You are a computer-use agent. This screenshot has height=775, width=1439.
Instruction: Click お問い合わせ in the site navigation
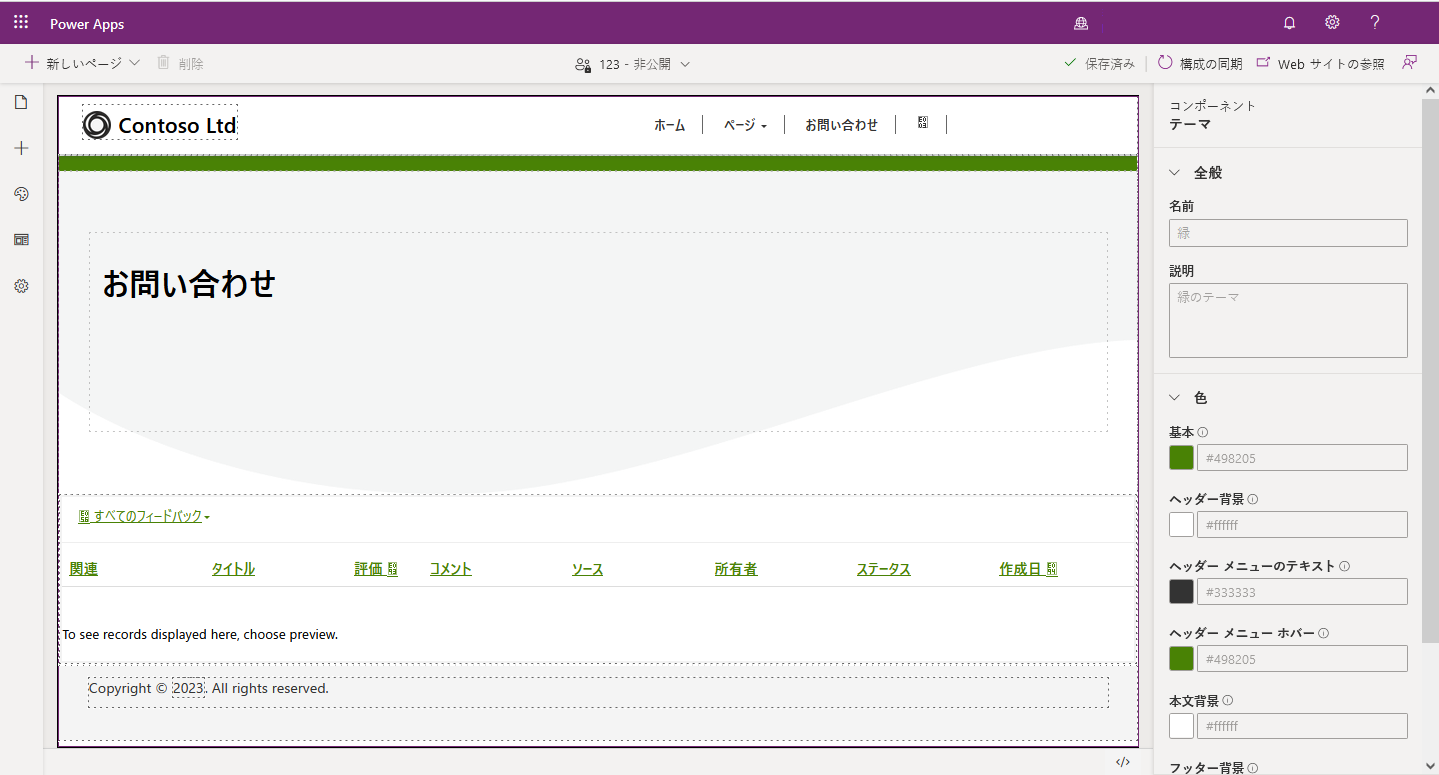pyautogui.click(x=841, y=125)
